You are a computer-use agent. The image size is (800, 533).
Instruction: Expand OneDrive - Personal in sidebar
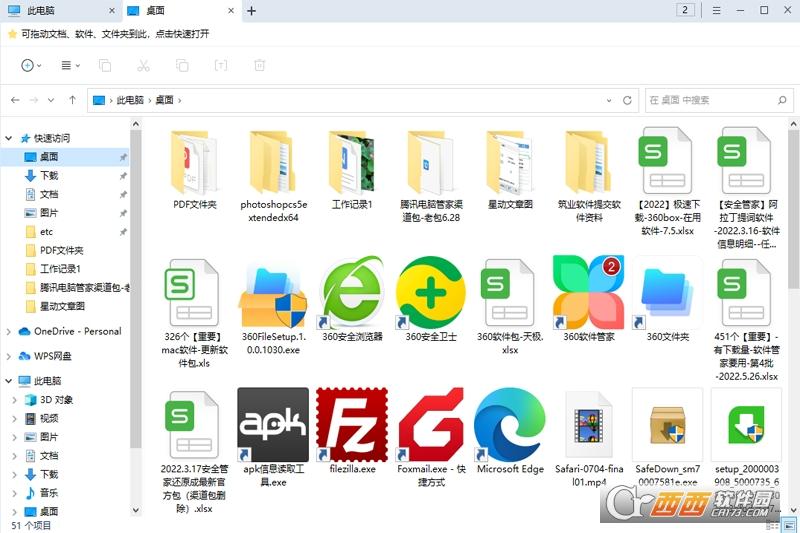click(x=9, y=332)
